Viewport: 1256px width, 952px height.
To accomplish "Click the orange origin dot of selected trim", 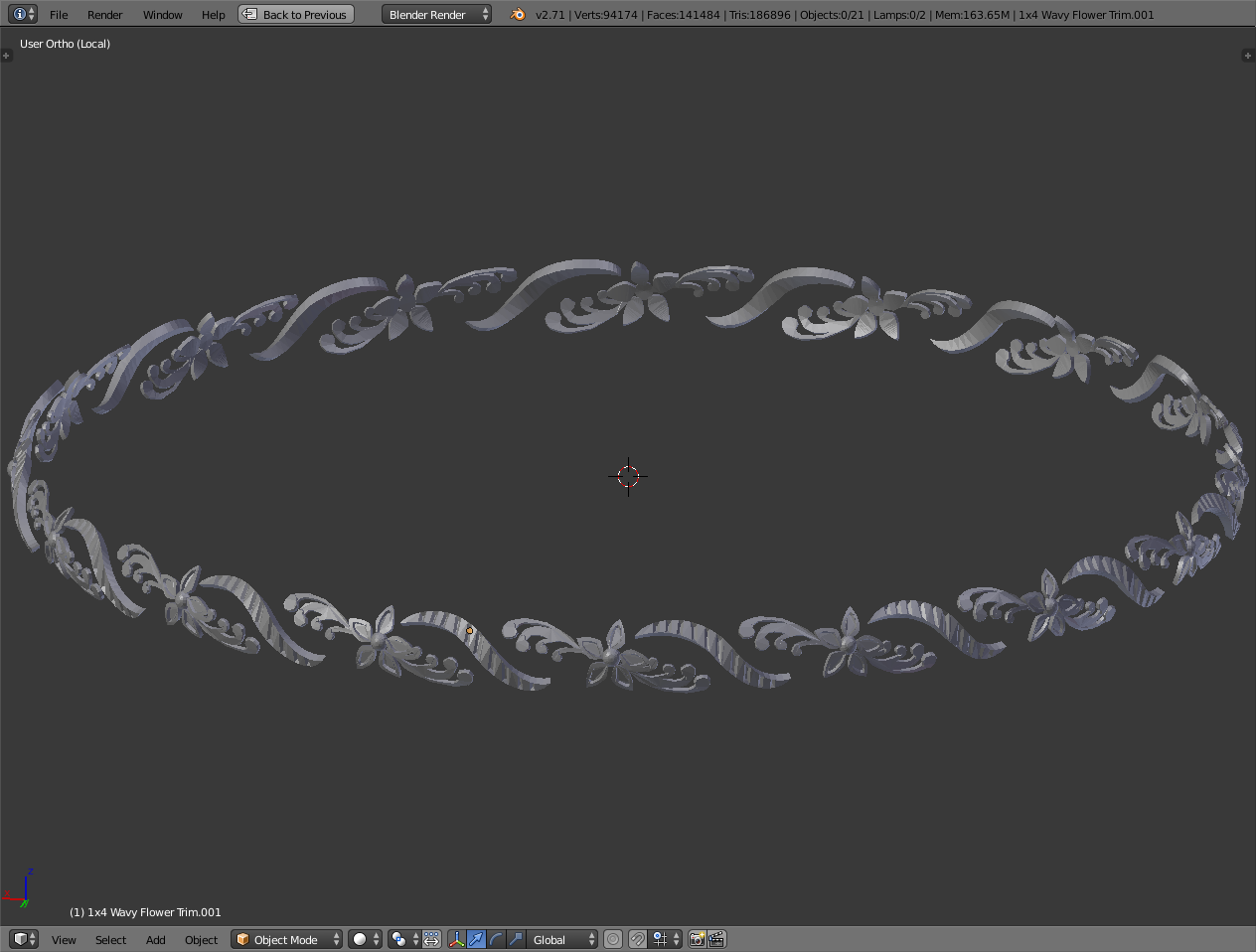I will tap(470, 630).
